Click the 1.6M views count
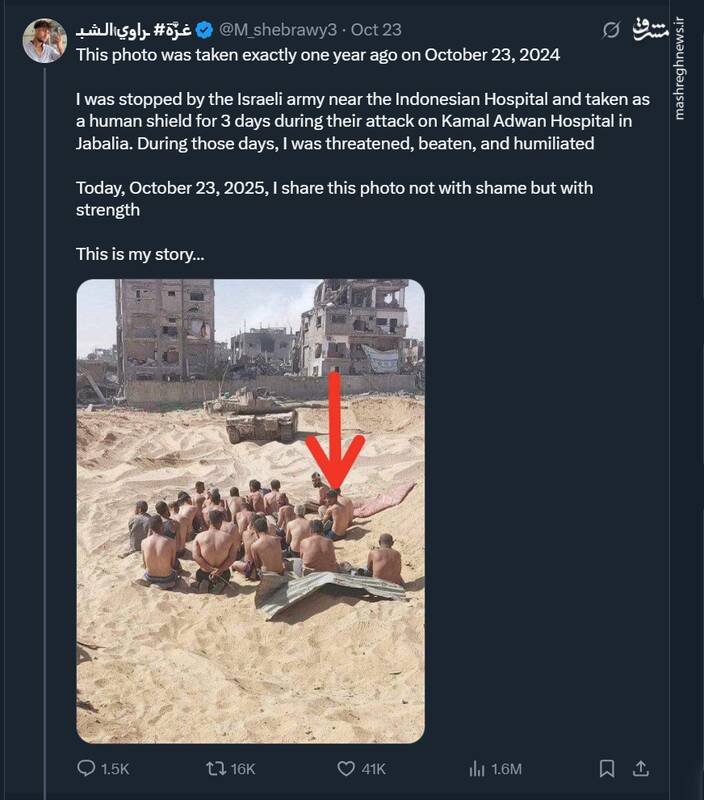This screenshot has height=800, width=704. [507, 768]
